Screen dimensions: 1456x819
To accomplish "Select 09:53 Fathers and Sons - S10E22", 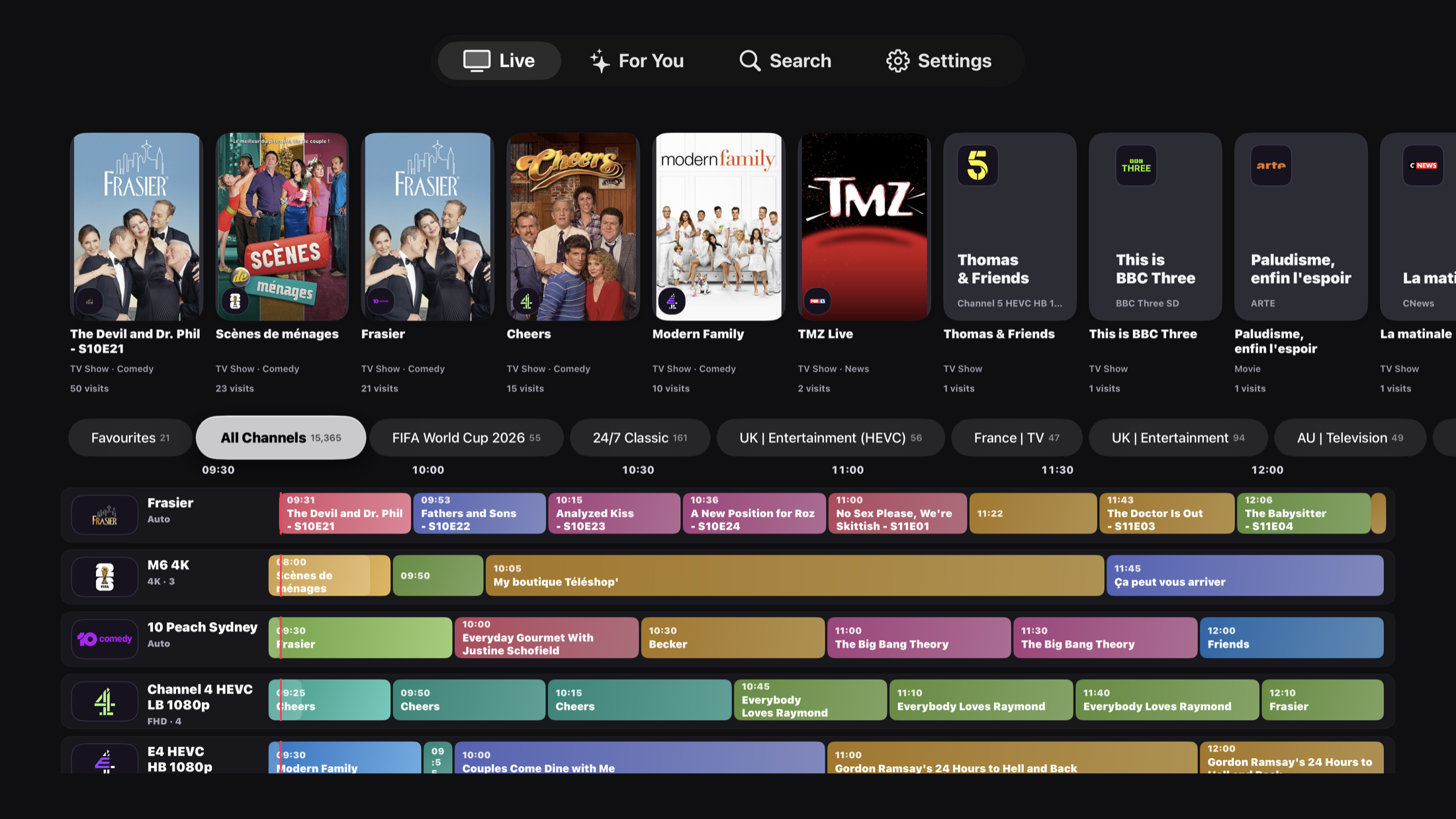I will pyautogui.click(x=479, y=513).
